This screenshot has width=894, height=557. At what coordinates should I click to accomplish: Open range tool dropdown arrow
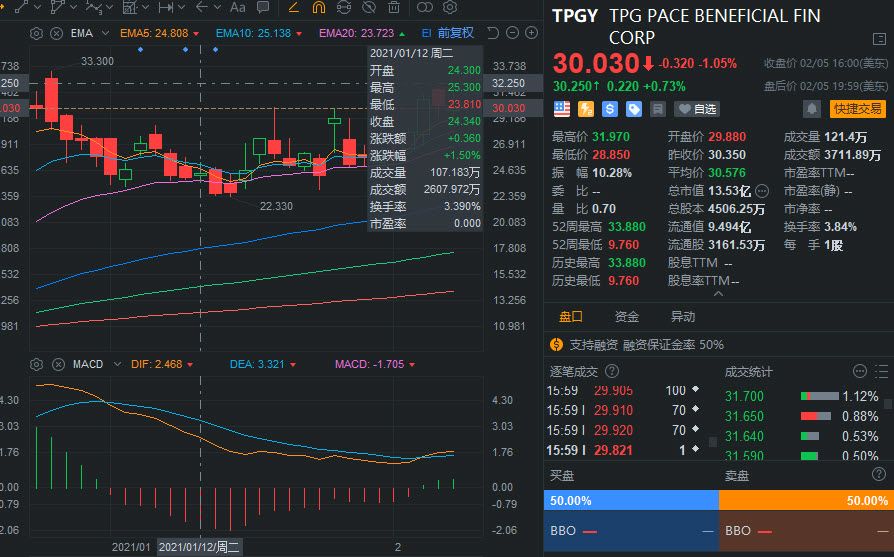click(x=182, y=7)
